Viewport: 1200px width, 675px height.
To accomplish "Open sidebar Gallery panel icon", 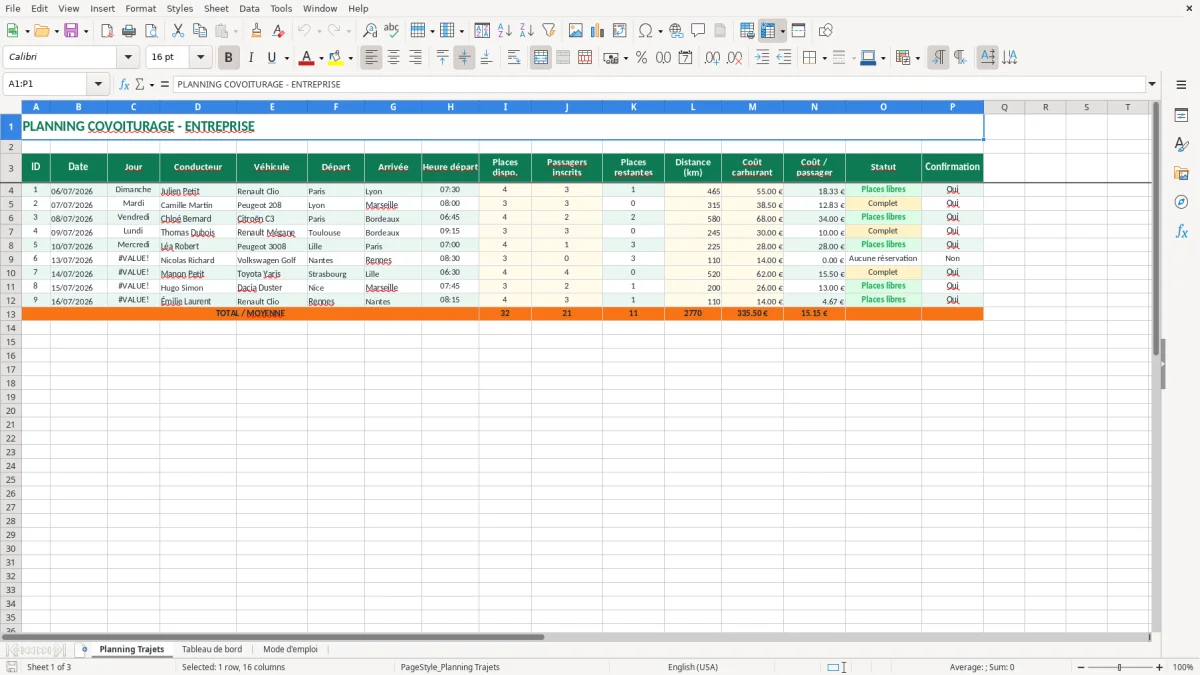I will click(1181, 173).
